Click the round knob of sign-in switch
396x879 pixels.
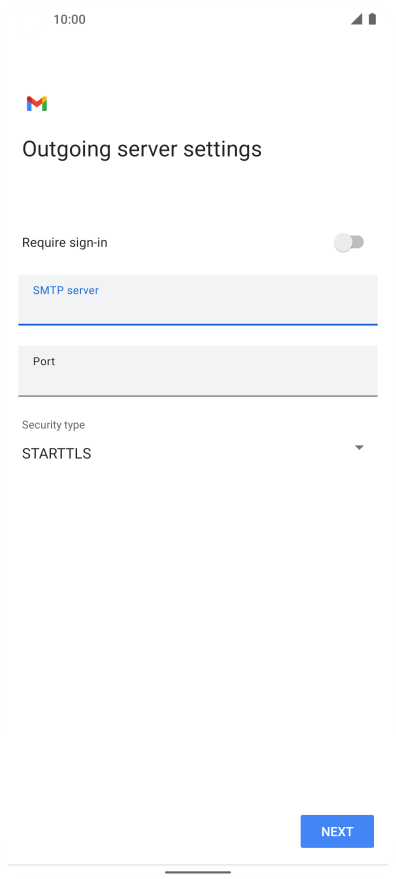point(343,243)
